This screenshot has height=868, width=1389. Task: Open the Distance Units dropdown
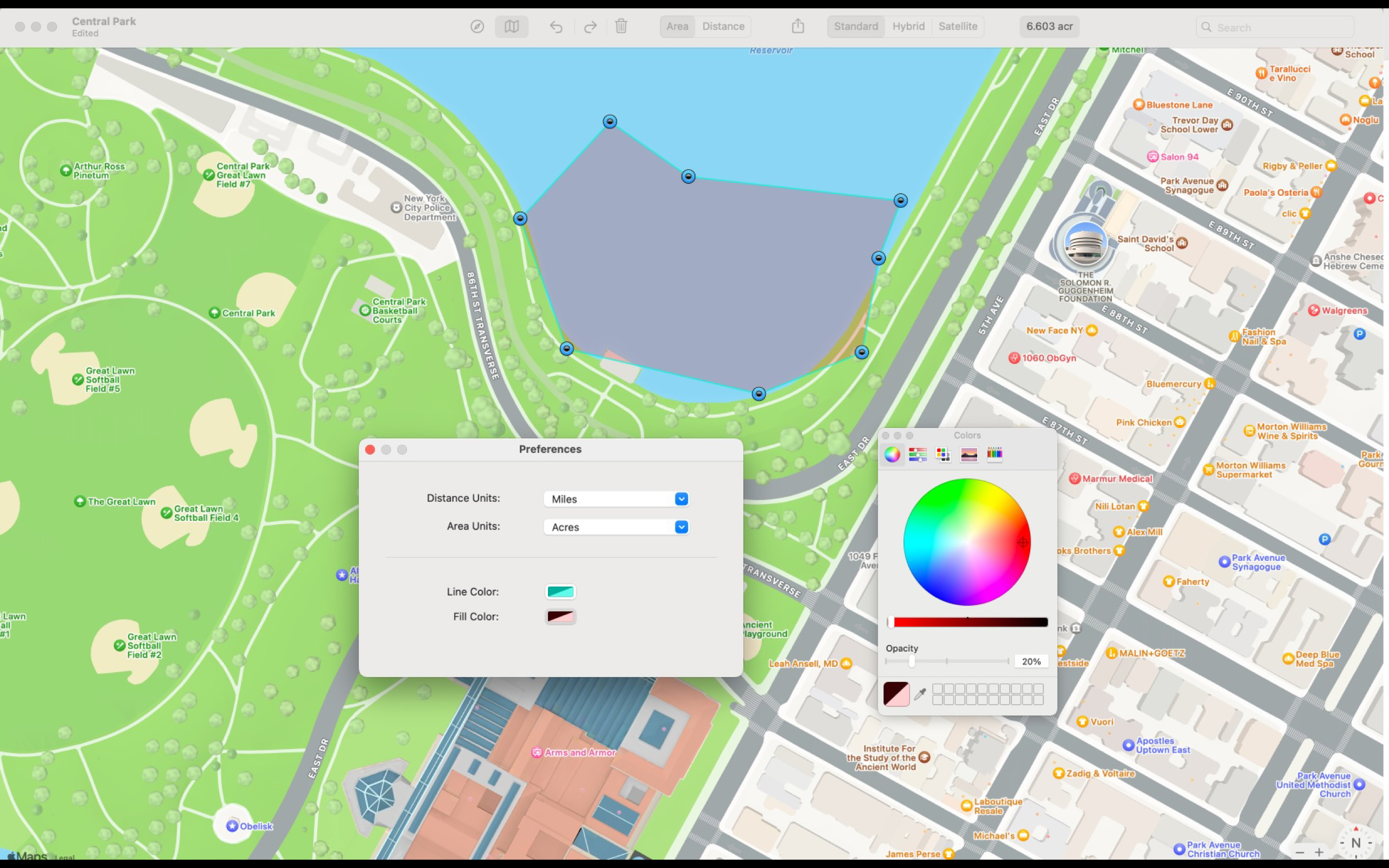pos(616,499)
